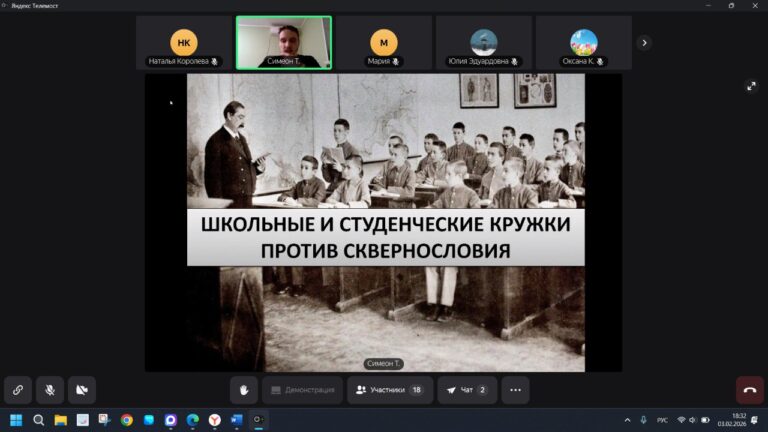
Task: Click the chat unread badge 2
Action: 482,390
